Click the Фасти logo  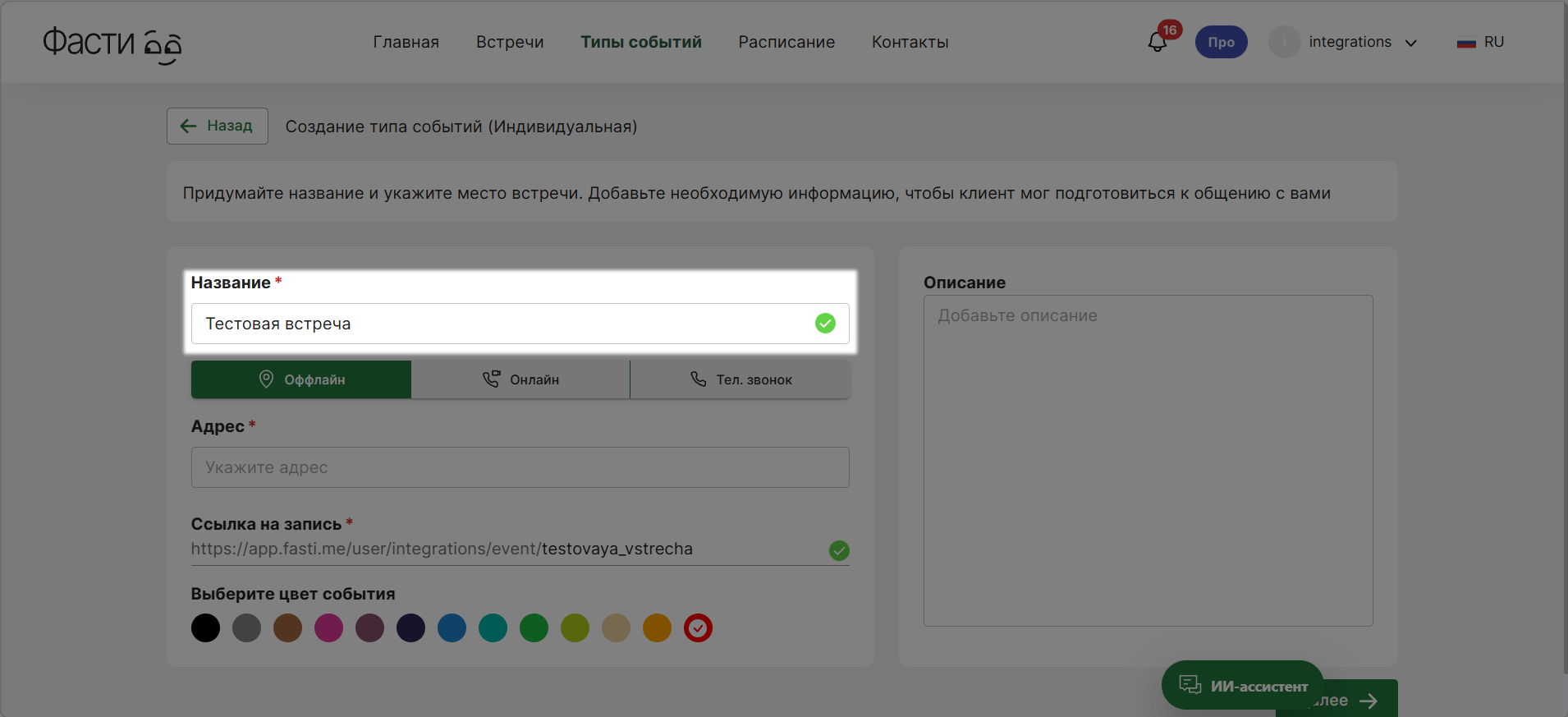click(112, 44)
